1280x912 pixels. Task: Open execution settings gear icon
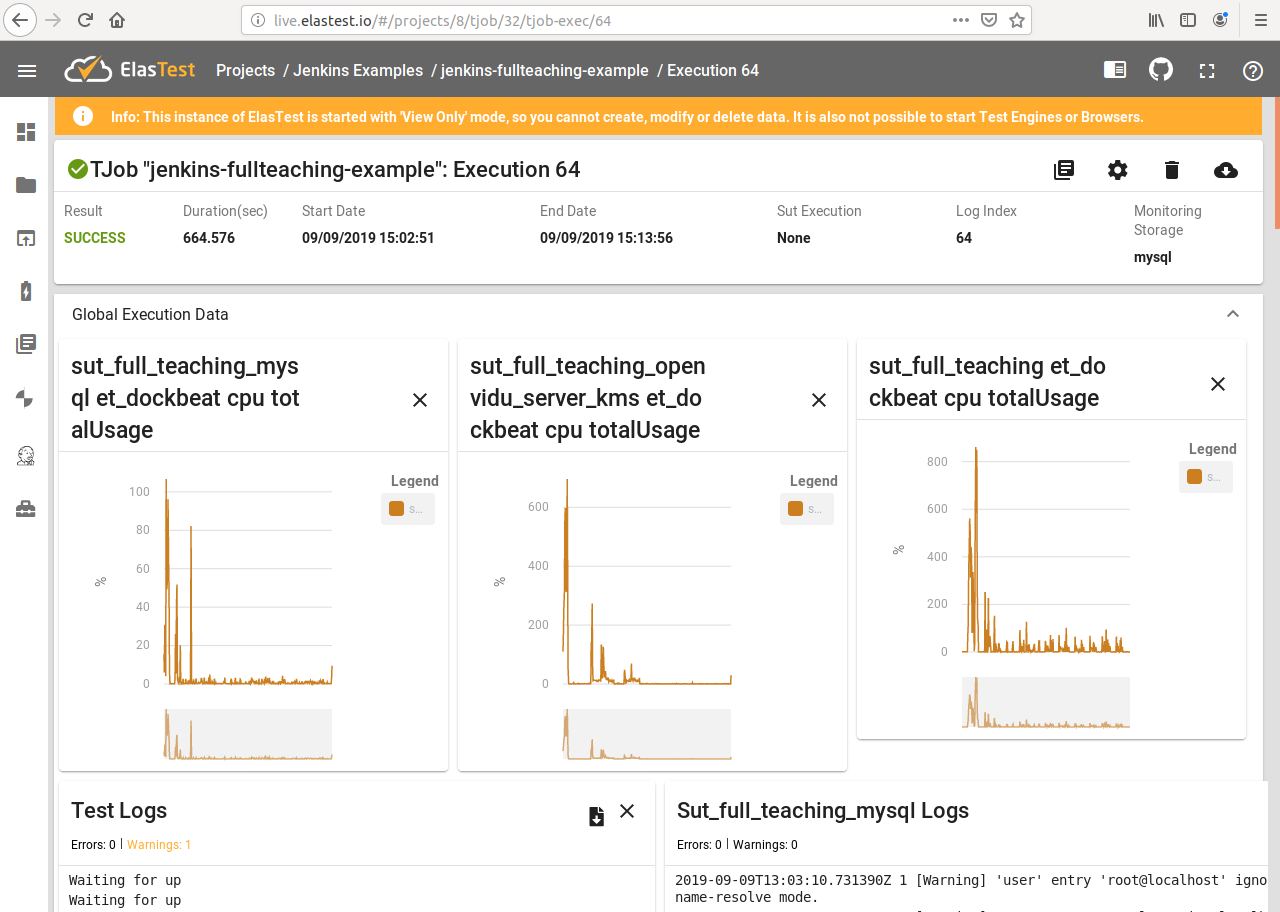(x=1118, y=170)
